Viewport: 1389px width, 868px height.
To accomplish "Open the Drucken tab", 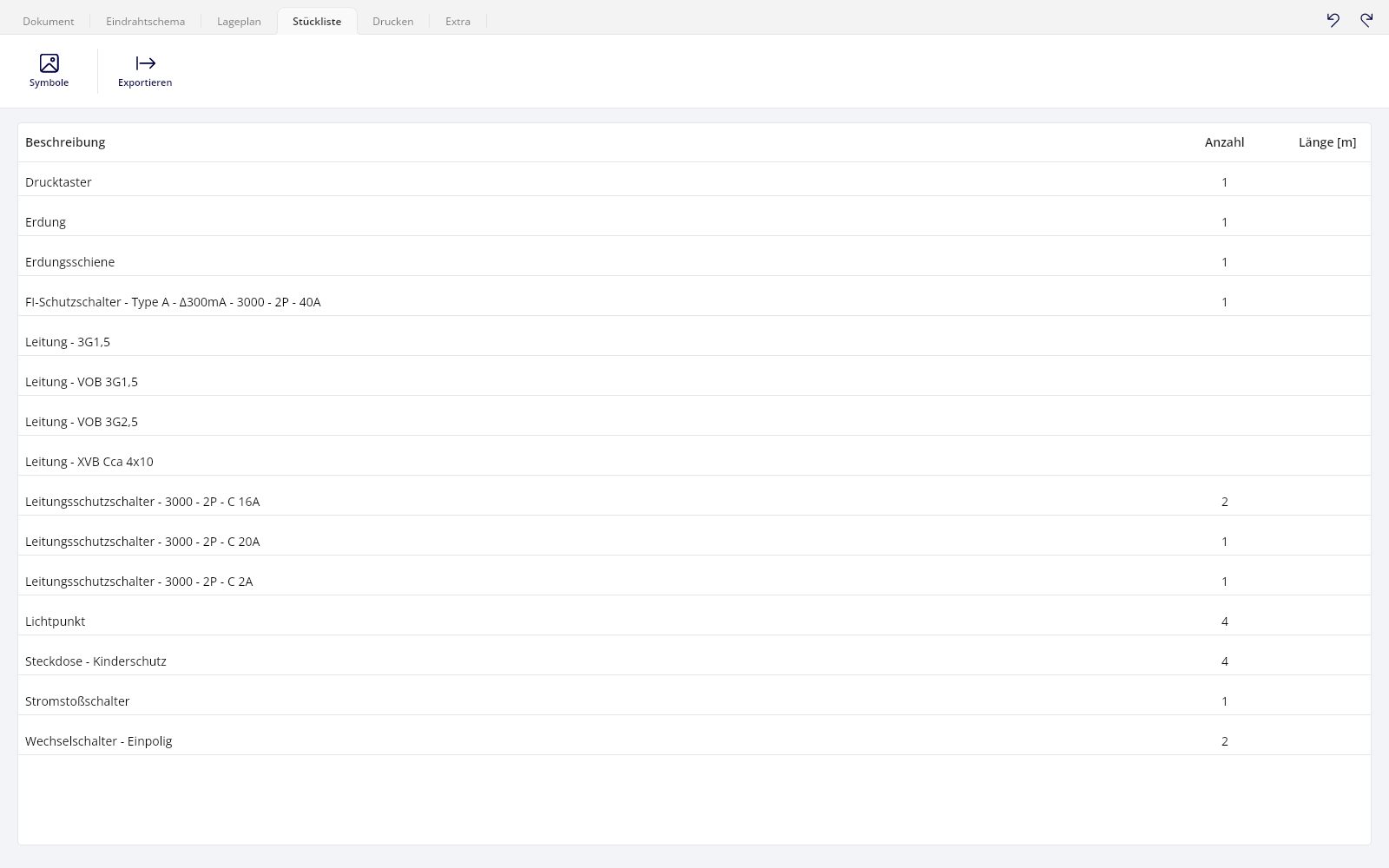I will [x=392, y=21].
